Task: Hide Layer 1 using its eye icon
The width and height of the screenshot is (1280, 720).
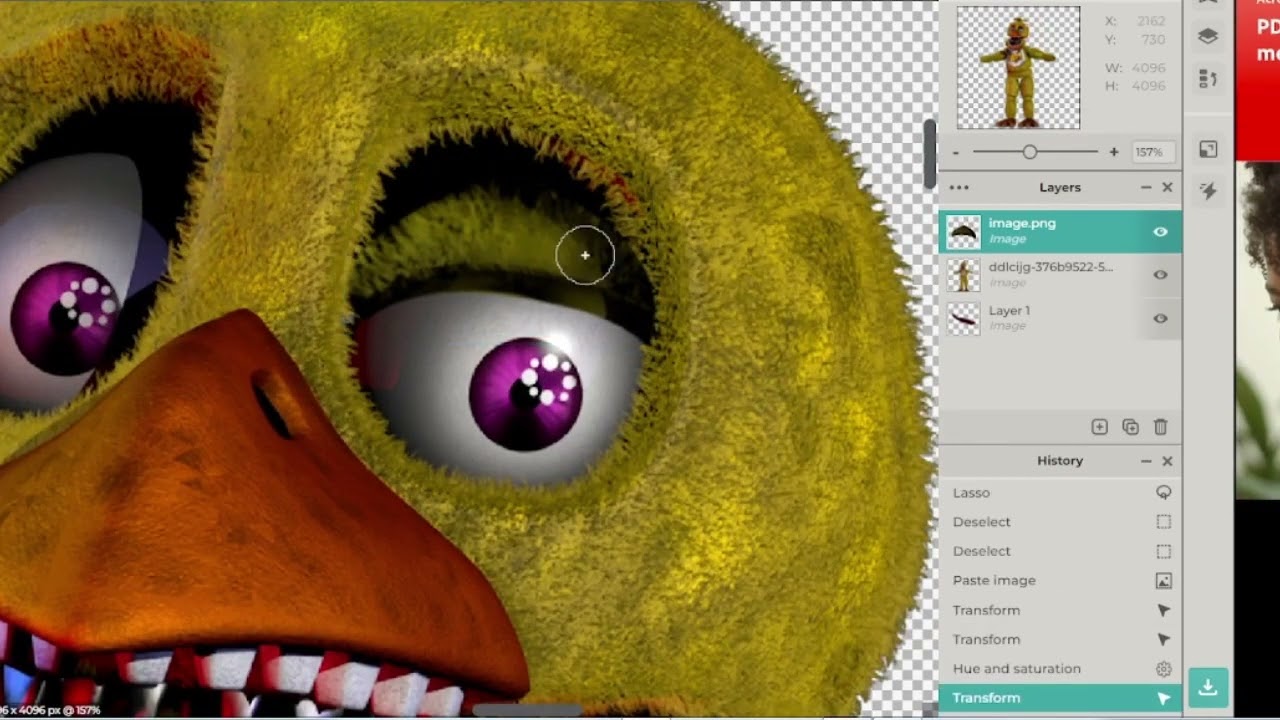Action: 1160,318
